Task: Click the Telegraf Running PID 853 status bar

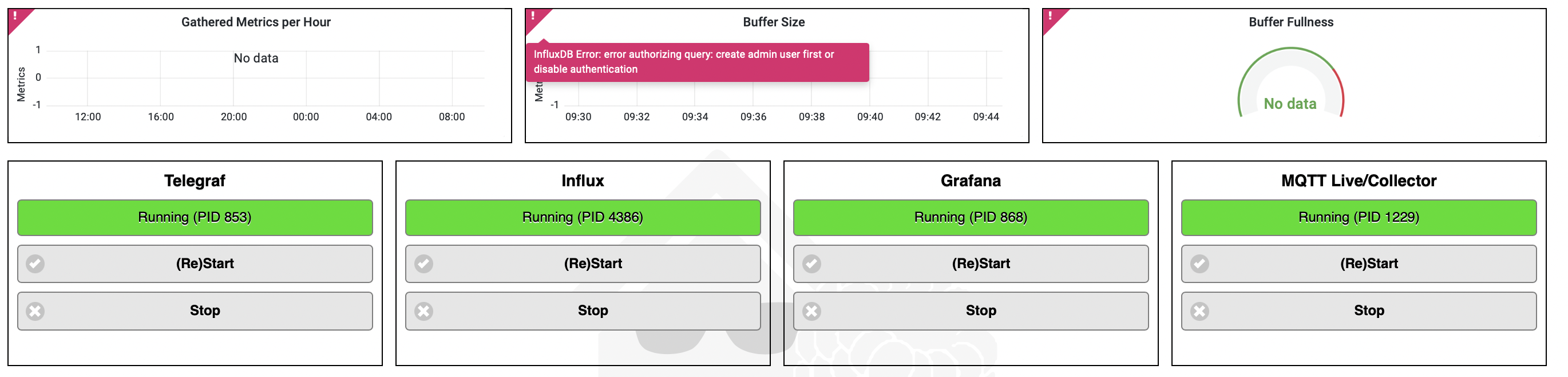Action: click(x=195, y=217)
